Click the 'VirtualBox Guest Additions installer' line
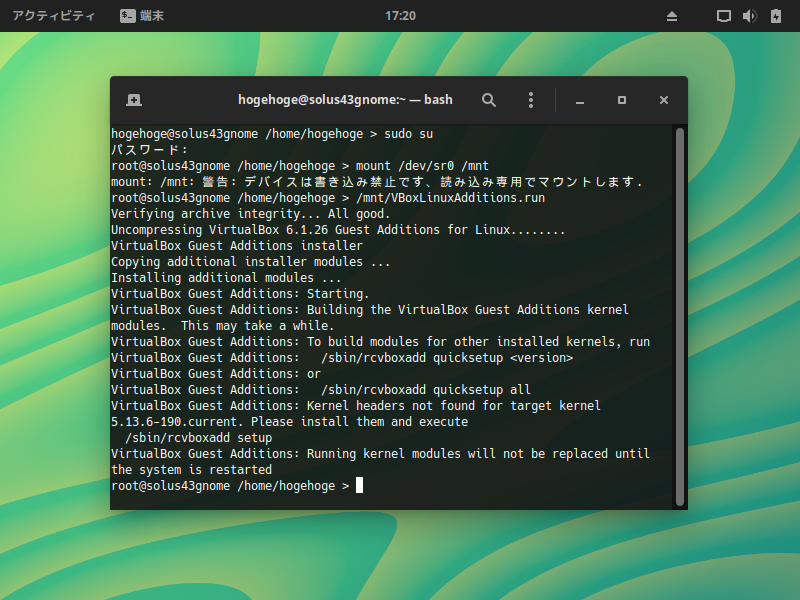The width and height of the screenshot is (800, 600). tap(237, 246)
